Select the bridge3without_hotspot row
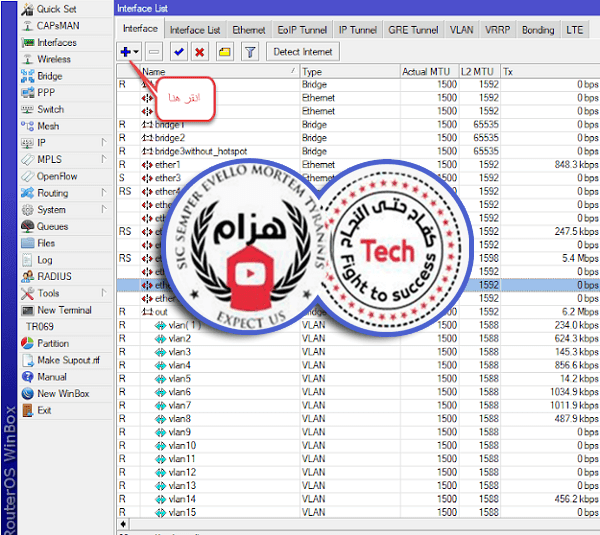 coord(358,151)
